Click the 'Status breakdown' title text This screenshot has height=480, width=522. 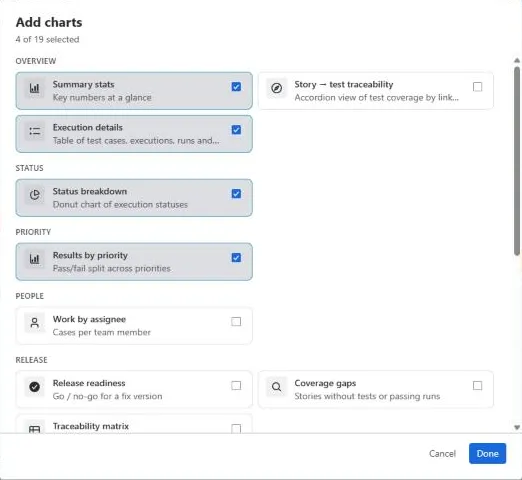(x=90, y=191)
